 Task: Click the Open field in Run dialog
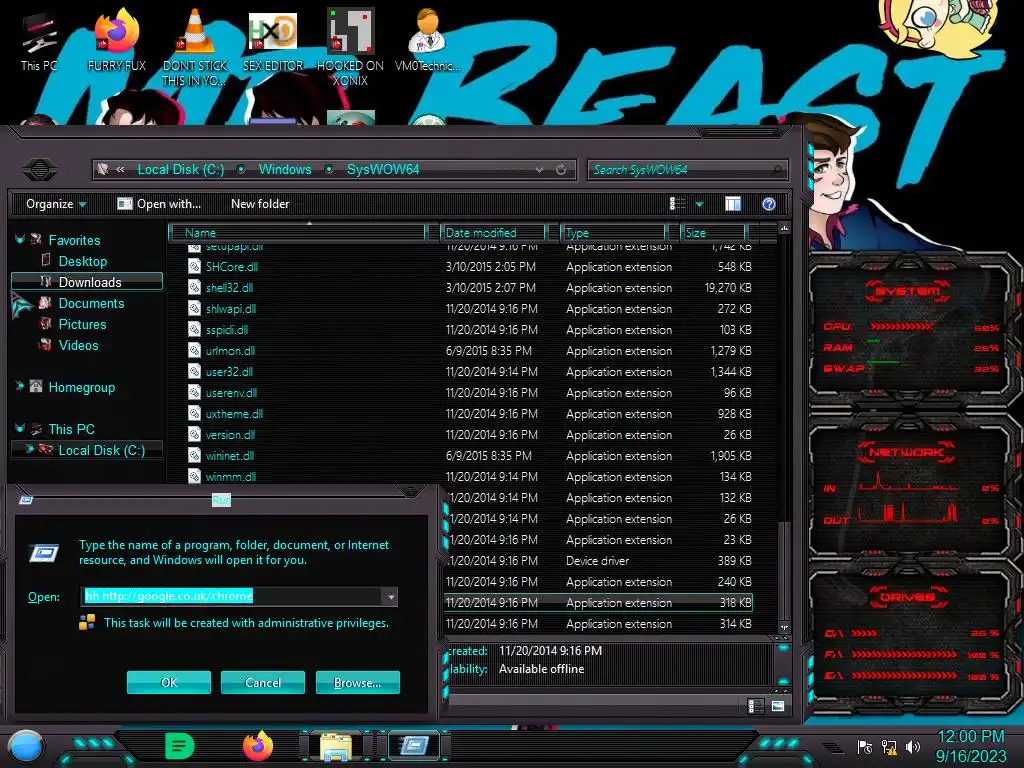click(x=232, y=596)
